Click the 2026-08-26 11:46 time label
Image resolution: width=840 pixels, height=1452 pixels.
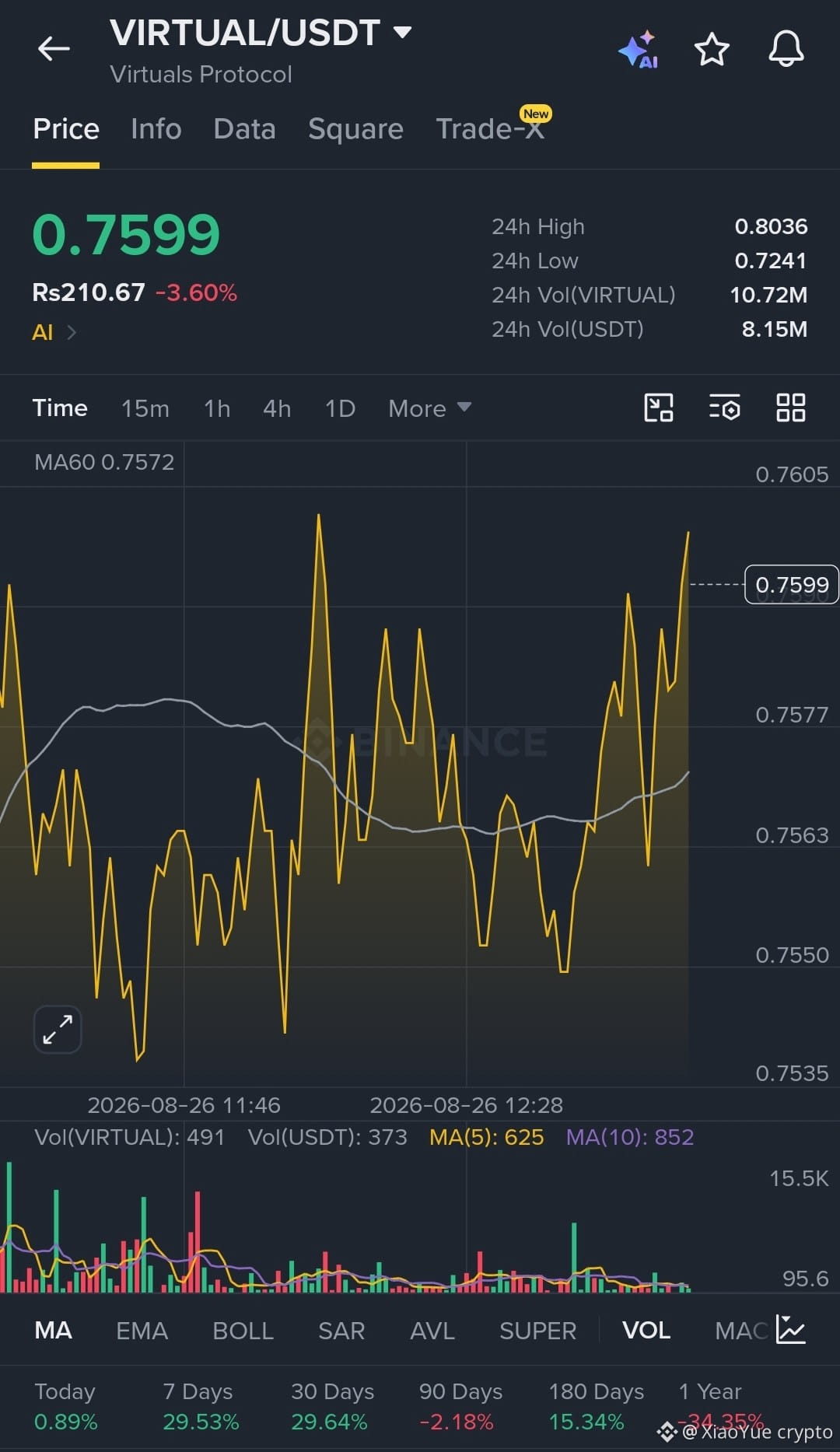coord(184,1105)
